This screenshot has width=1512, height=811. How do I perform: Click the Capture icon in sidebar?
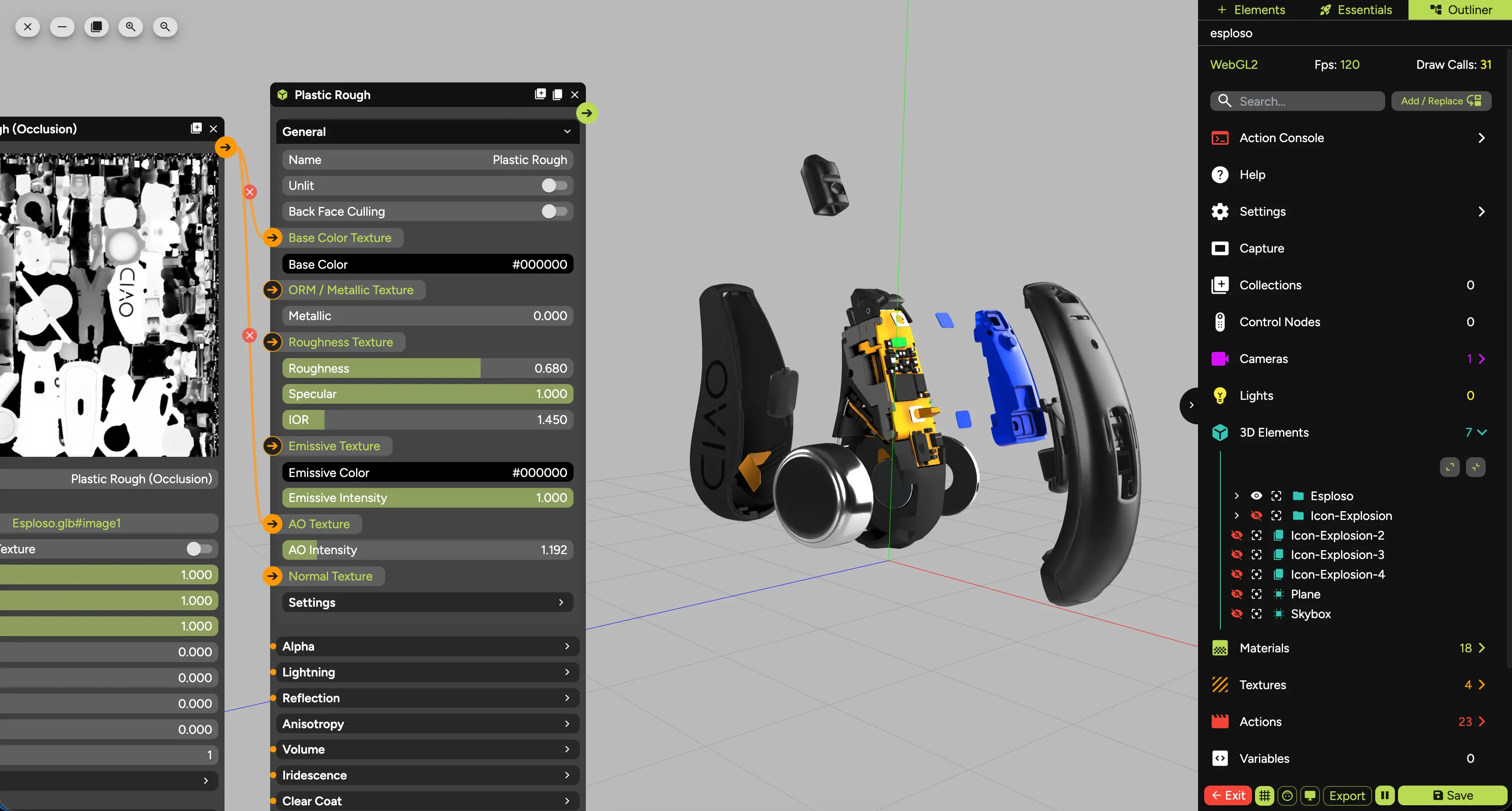[1220, 248]
